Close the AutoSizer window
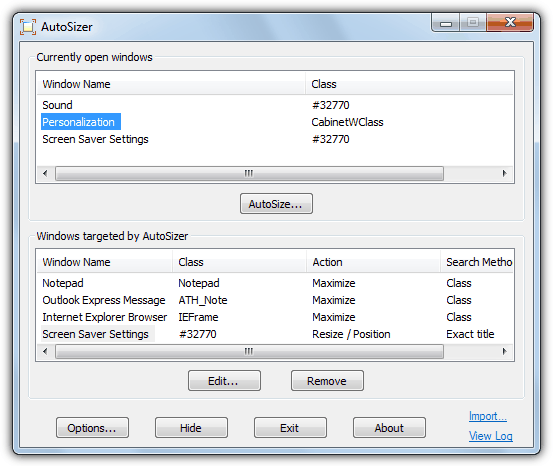The height and width of the screenshot is (466, 553). (510, 23)
